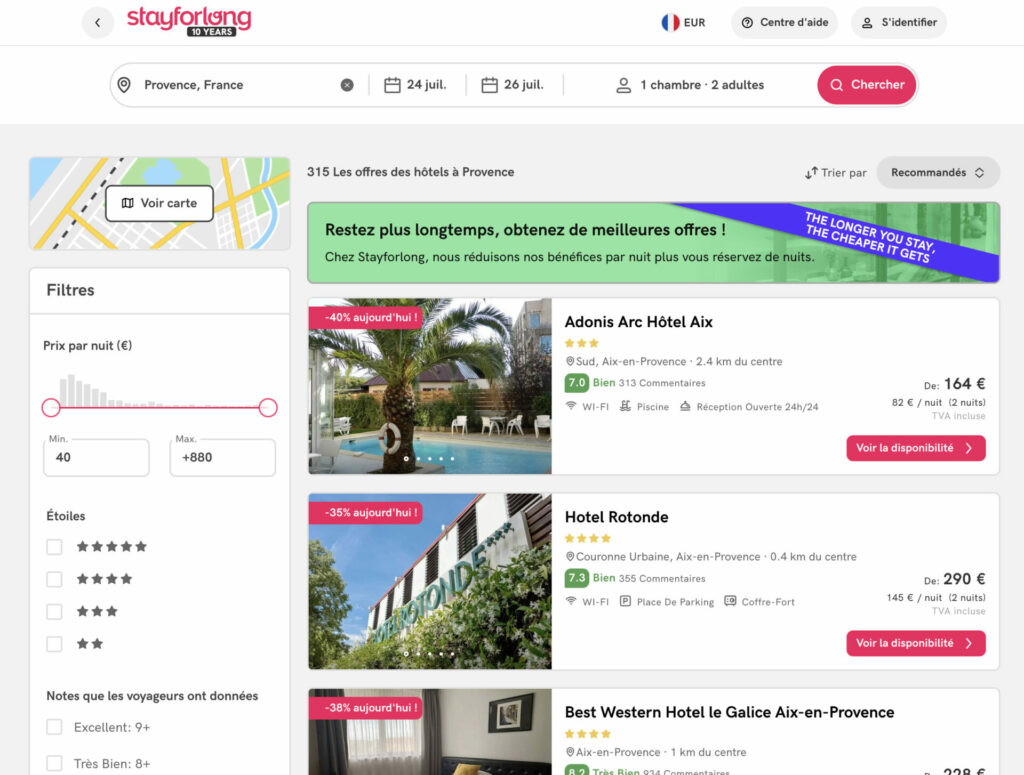Click the -35% aujourd'hui discount badge
The height and width of the screenshot is (775, 1024).
coord(366,513)
